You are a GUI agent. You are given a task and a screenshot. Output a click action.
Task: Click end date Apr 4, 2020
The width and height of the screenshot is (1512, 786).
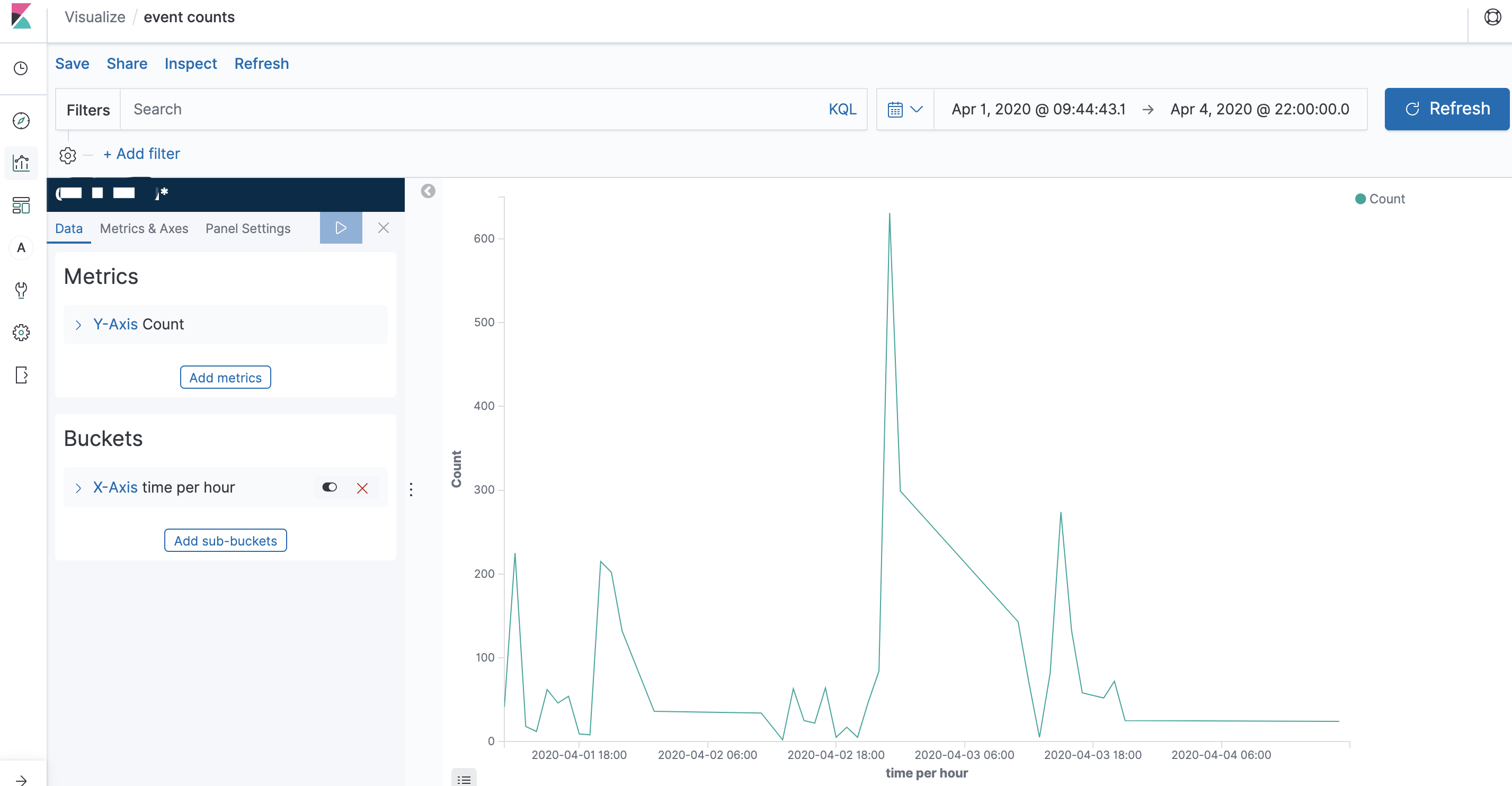pos(1260,109)
